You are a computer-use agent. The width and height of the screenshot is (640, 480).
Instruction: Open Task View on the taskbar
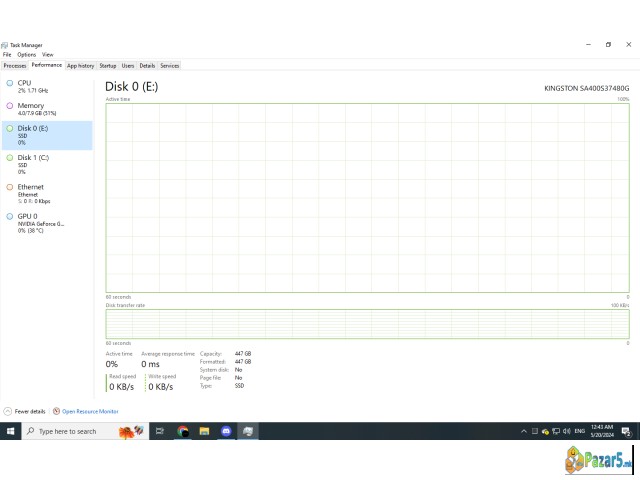coord(159,431)
